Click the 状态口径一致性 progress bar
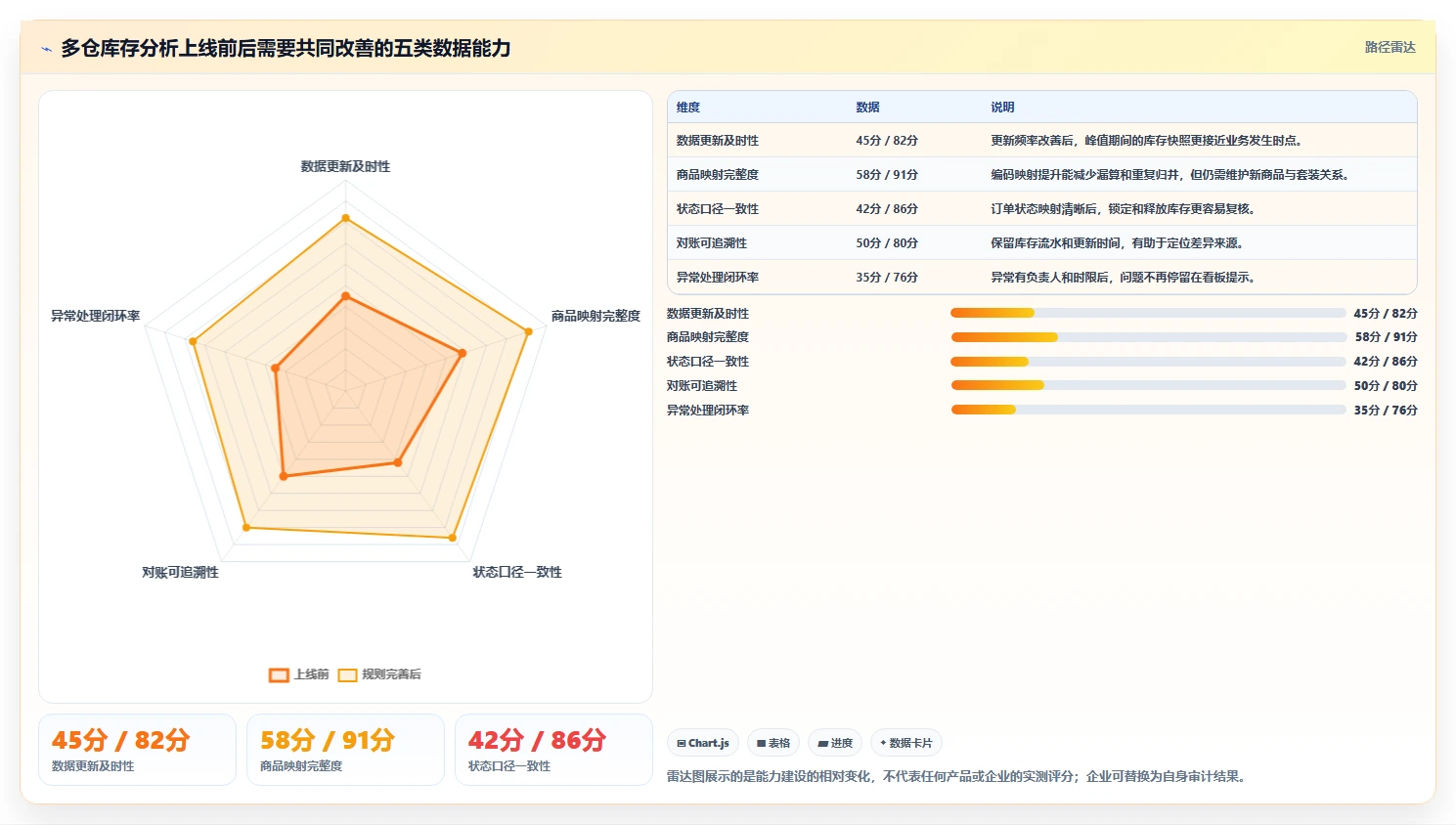Viewport: 1456px width, 825px height. tap(1148, 362)
